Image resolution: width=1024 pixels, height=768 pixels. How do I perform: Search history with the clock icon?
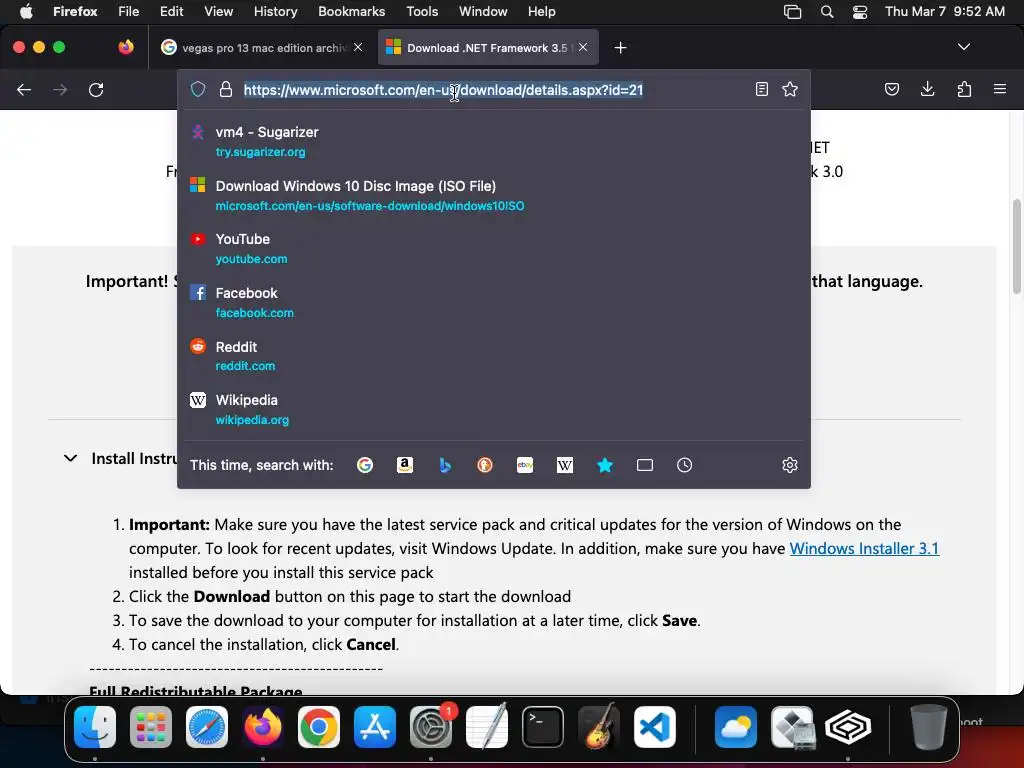684,465
